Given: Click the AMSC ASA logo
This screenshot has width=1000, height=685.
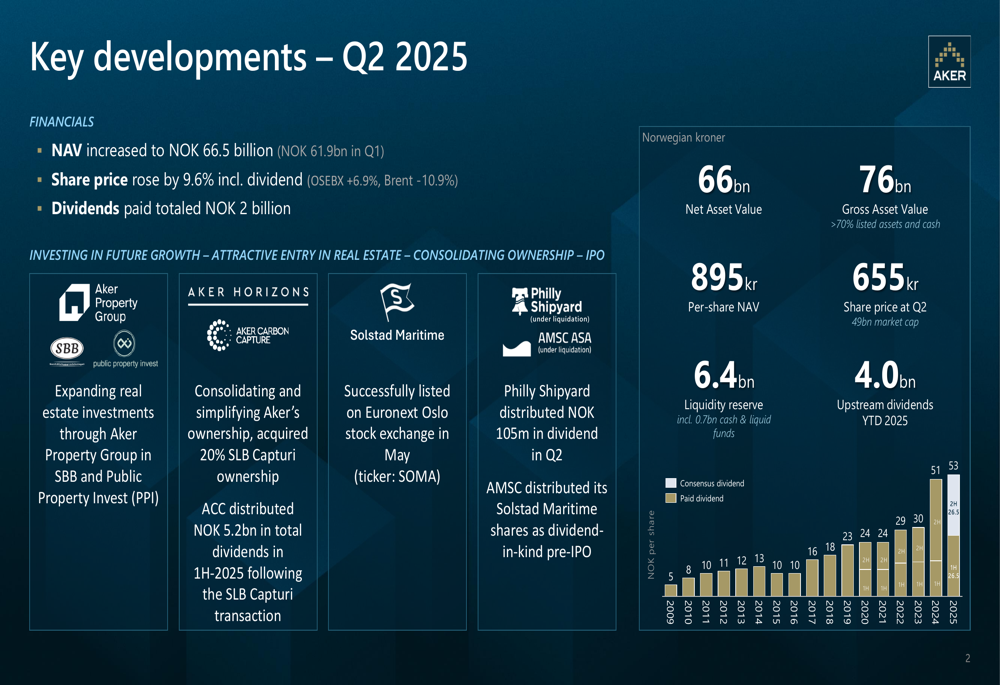Looking at the screenshot, I should [549, 344].
